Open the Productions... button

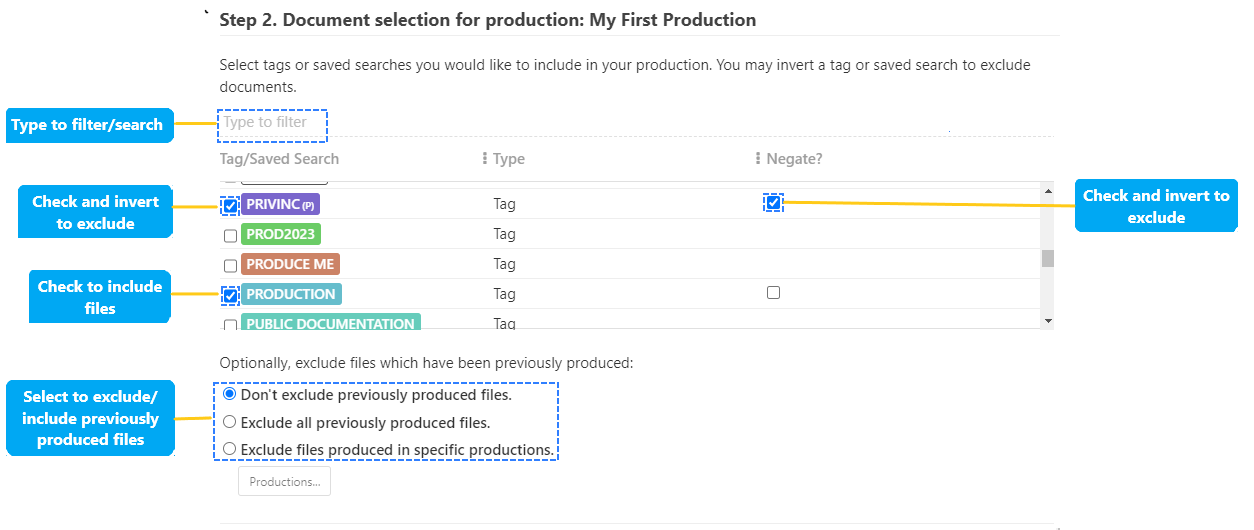click(x=284, y=481)
